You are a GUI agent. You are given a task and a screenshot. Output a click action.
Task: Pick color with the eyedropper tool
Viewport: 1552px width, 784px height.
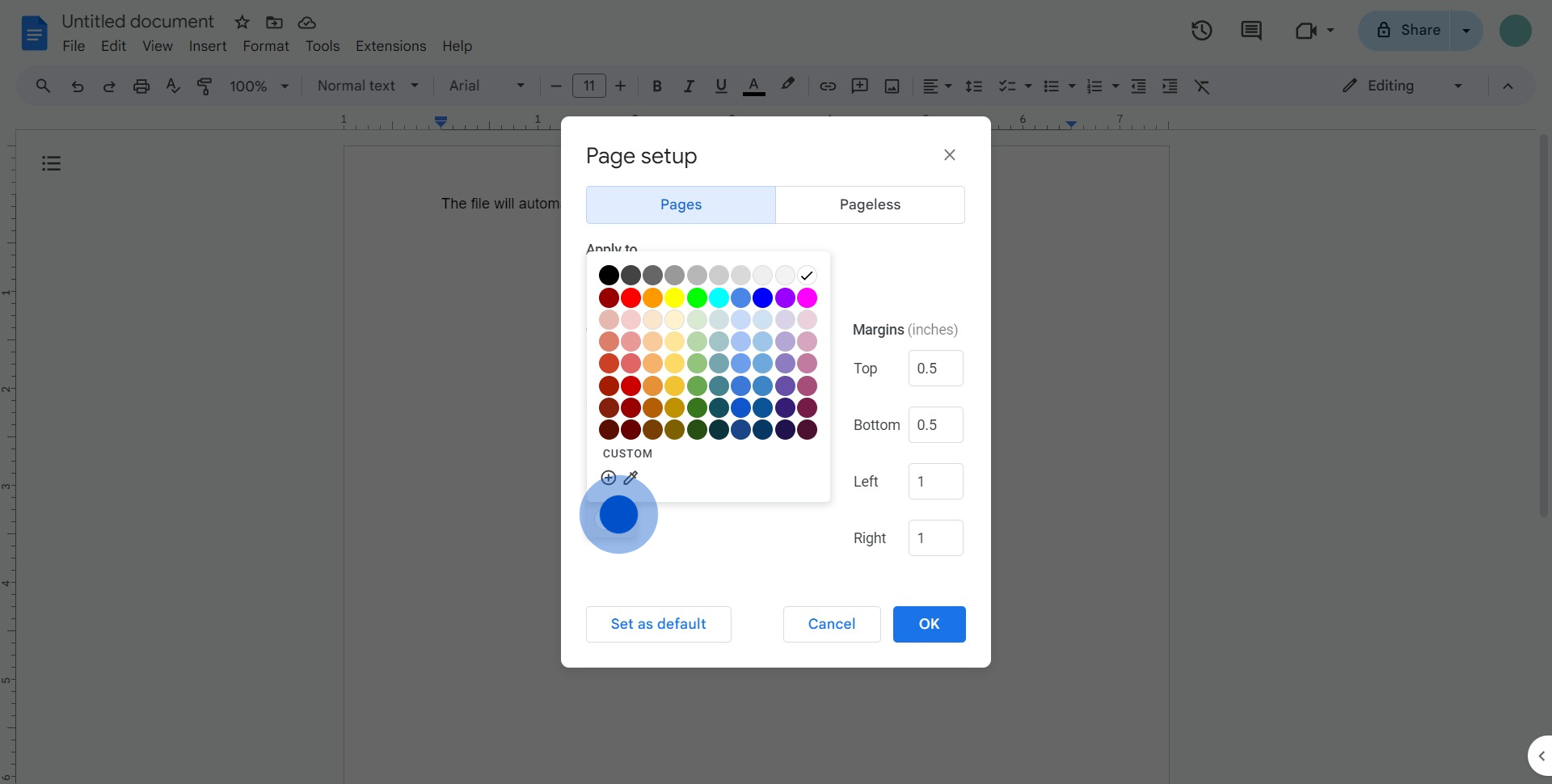coord(631,478)
